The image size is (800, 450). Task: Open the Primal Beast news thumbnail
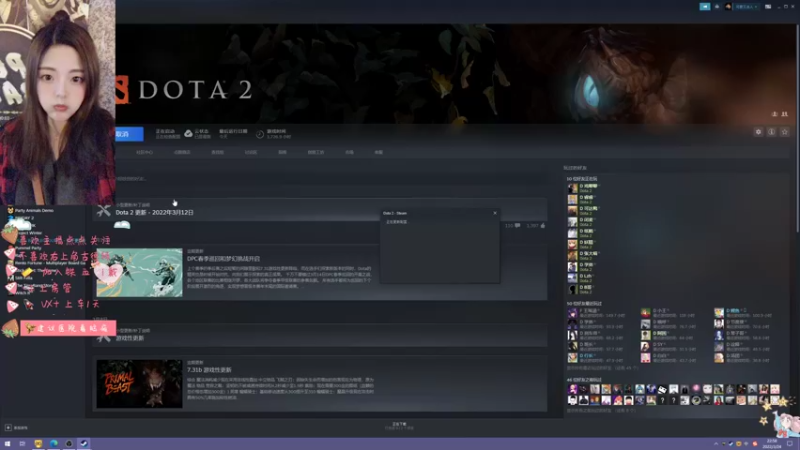pyautogui.click(x=139, y=384)
